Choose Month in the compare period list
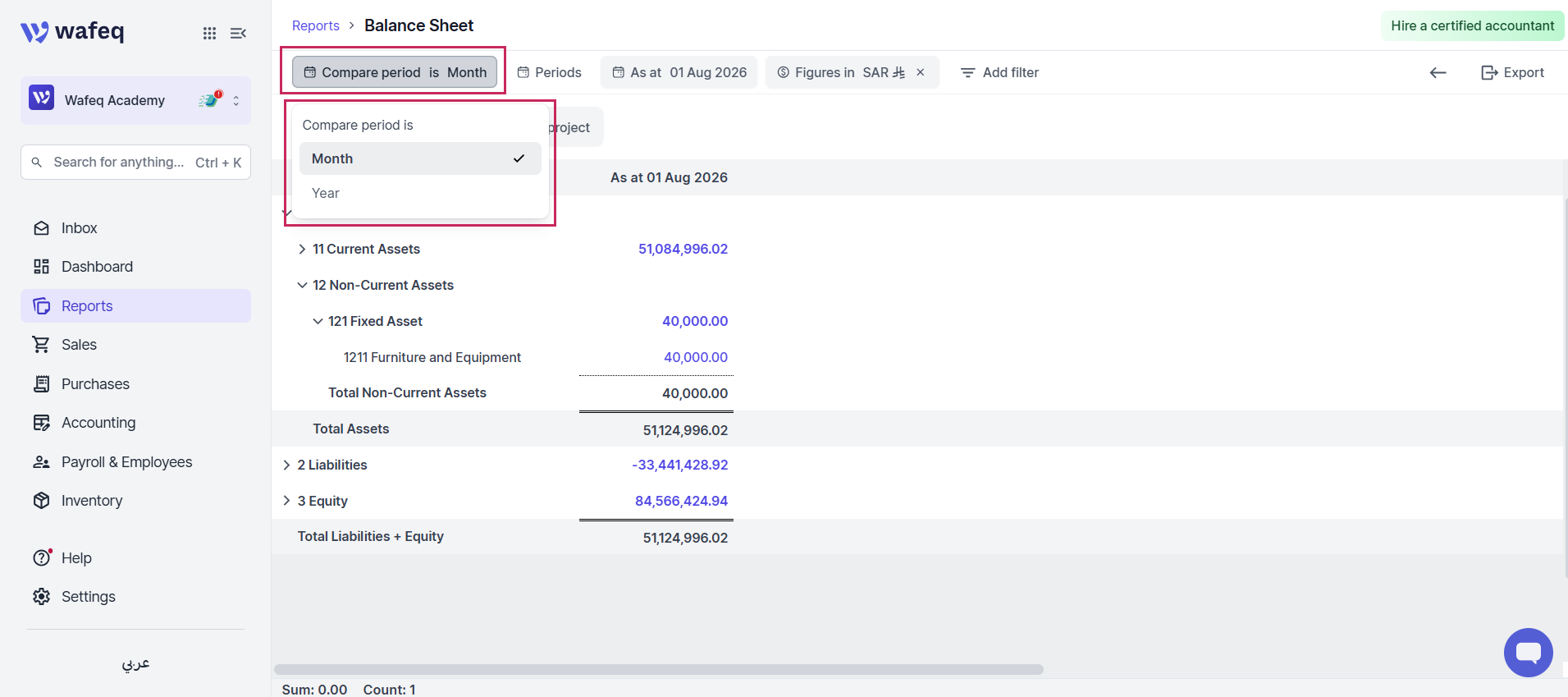The image size is (1568, 697). (420, 158)
